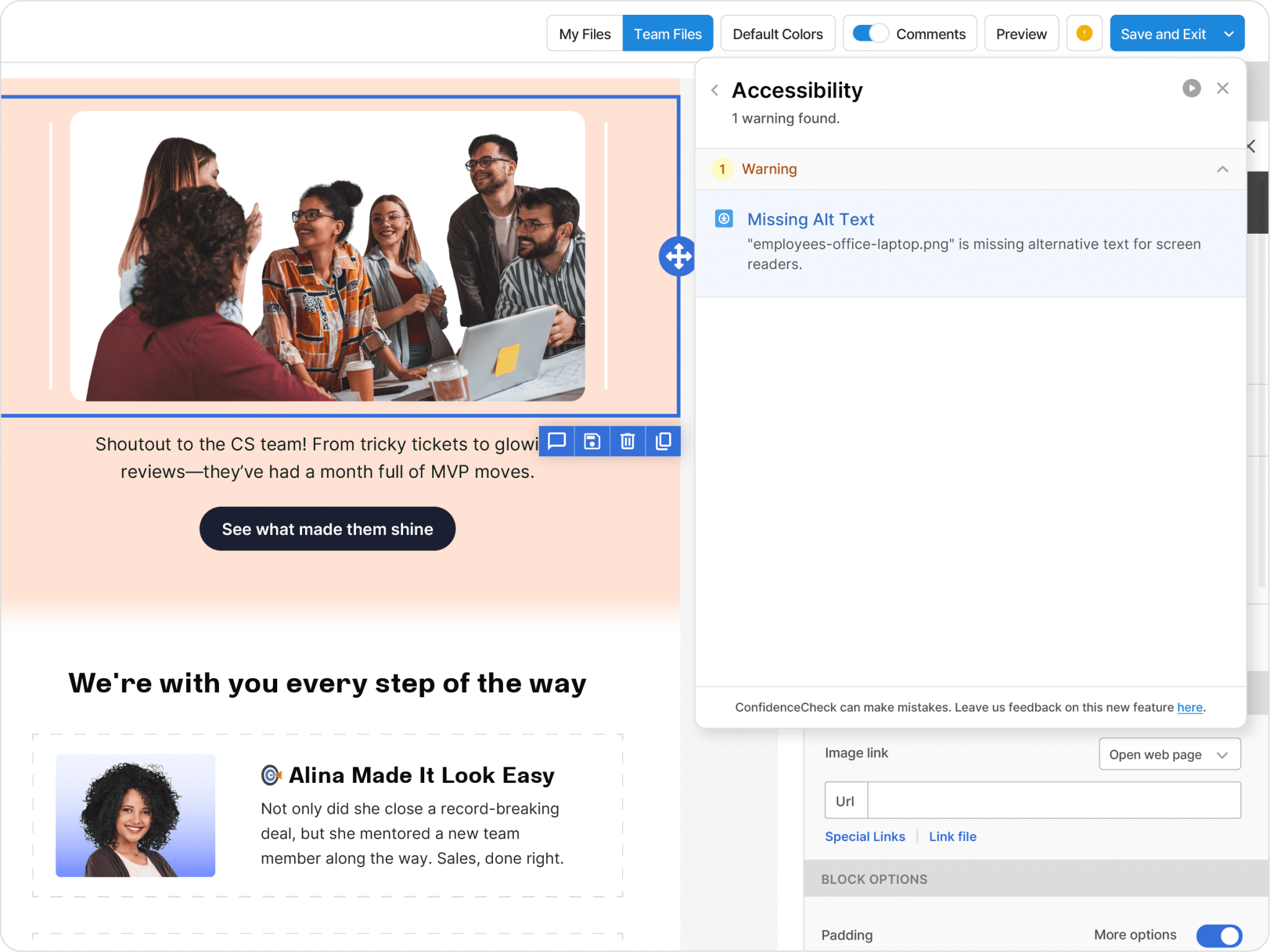Open the feedback 'here' link
1270x952 pixels.
point(1189,707)
